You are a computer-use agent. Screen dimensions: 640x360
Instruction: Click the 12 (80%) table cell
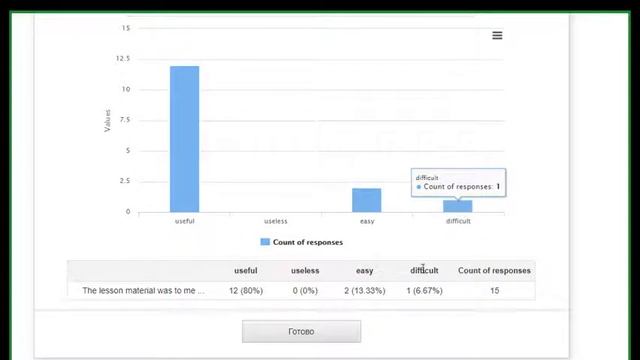point(246,291)
